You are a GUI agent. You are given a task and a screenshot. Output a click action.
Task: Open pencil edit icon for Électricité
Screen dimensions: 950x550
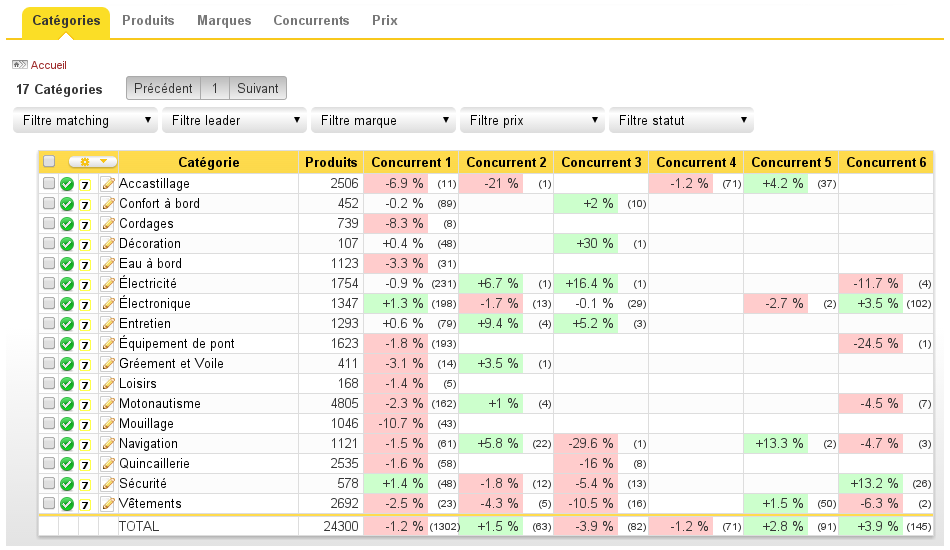coord(108,283)
